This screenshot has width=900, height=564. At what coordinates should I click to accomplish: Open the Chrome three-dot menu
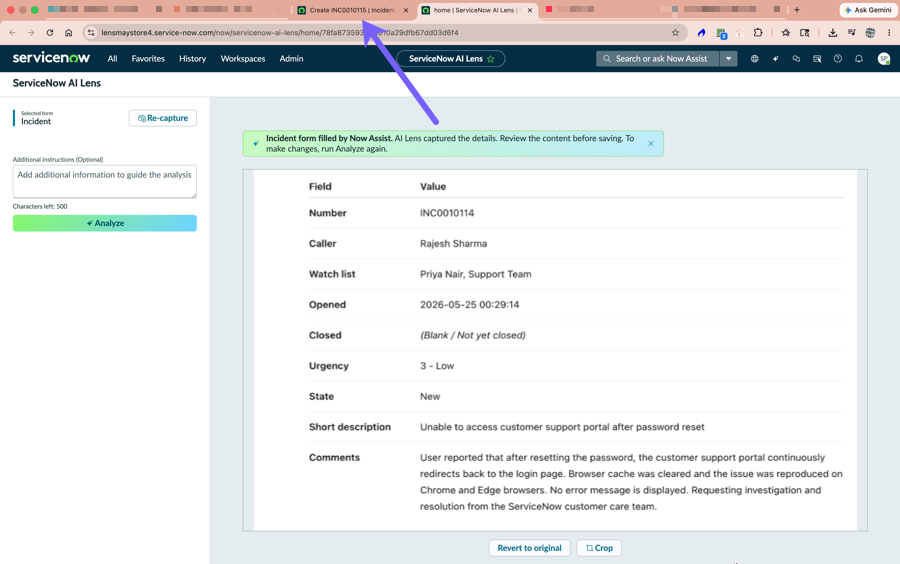tap(889, 33)
